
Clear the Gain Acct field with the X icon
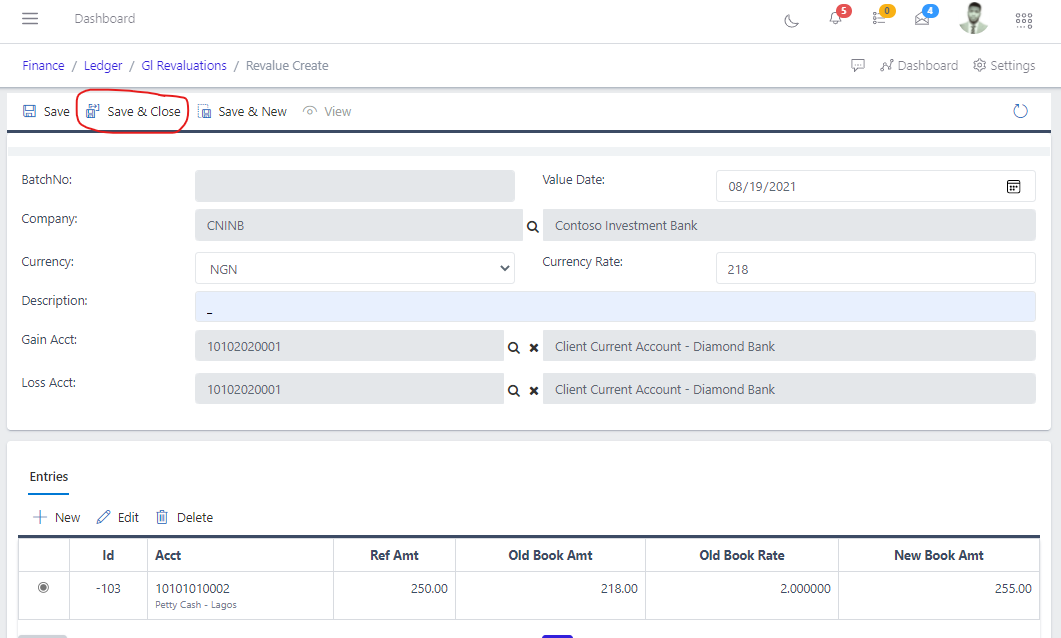[533, 346]
